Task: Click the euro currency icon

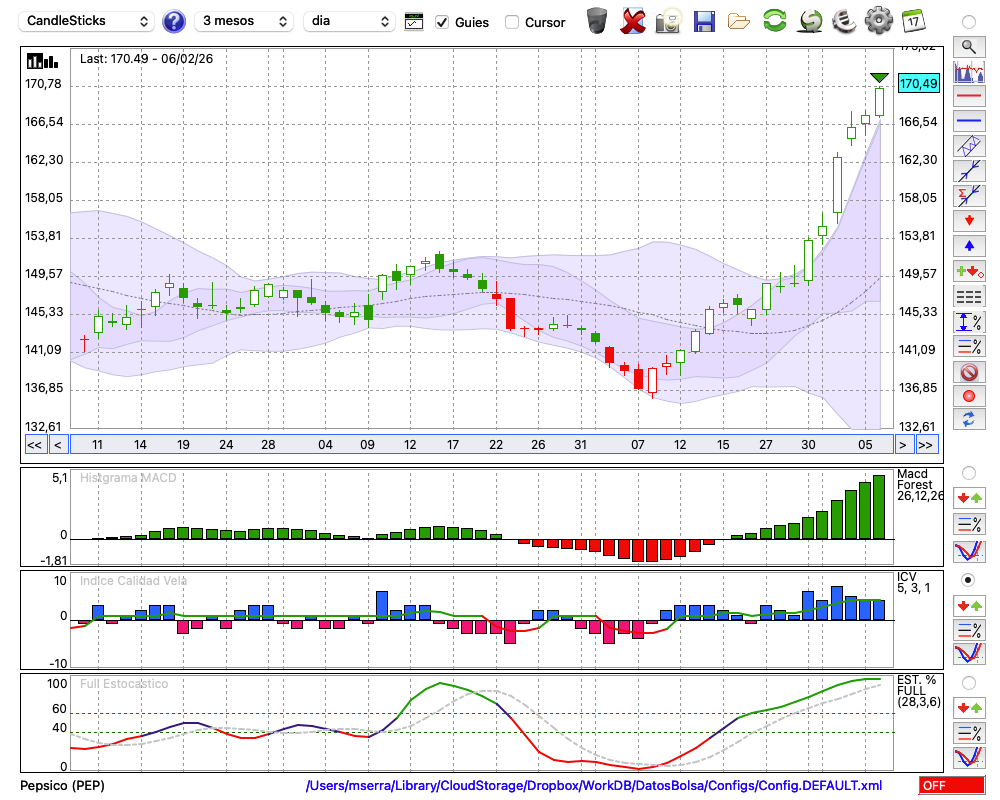Action: (x=842, y=20)
